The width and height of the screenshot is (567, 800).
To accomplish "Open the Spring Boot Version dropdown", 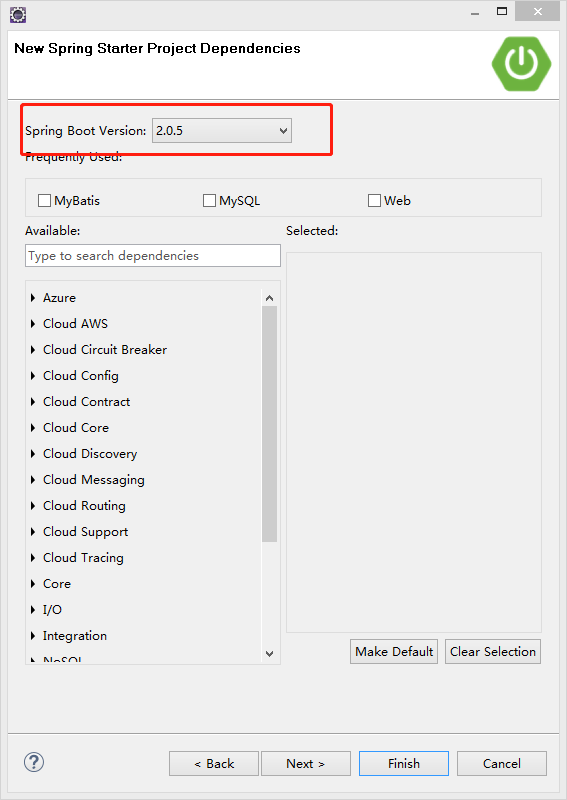I will coord(222,131).
